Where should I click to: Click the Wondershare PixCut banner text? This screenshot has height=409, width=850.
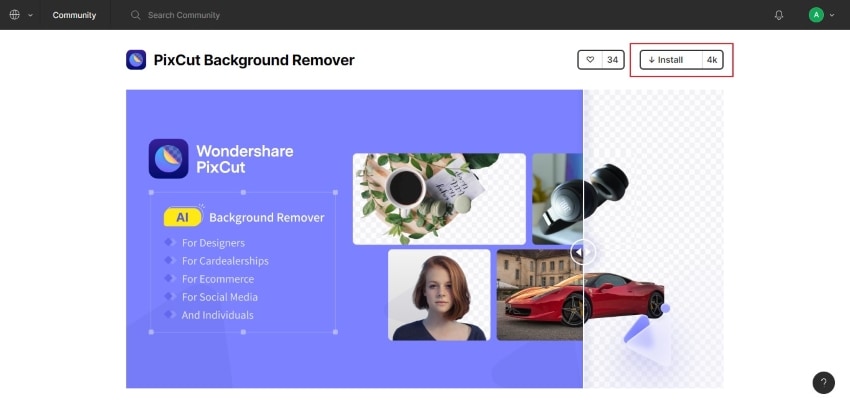click(244, 158)
